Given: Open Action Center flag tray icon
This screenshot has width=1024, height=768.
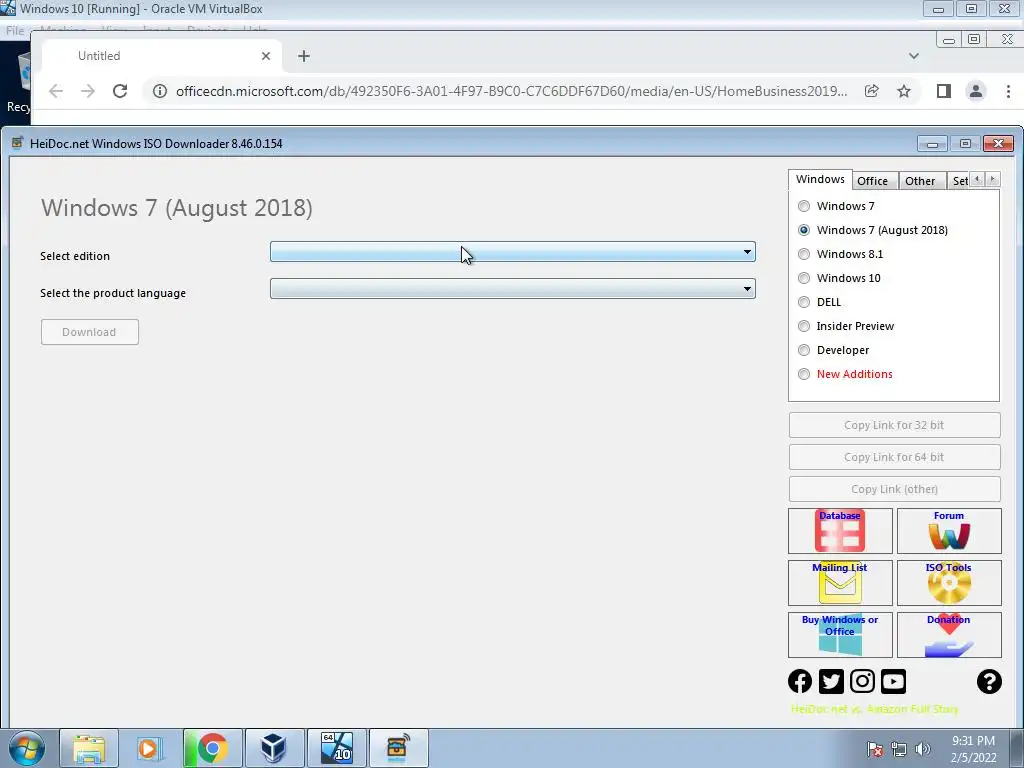Looking at the screenshot, I should point(874,749).
